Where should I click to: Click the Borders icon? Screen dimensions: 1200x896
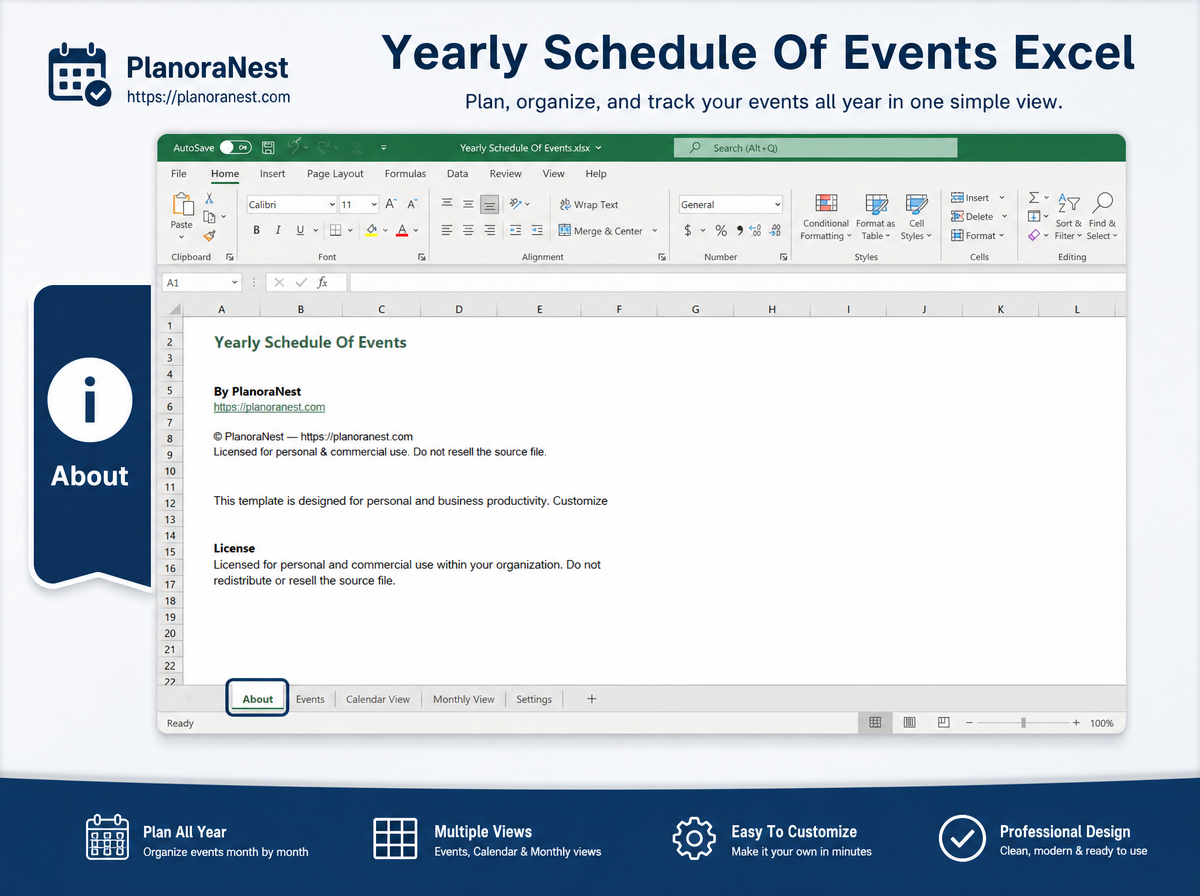[336, 230]
